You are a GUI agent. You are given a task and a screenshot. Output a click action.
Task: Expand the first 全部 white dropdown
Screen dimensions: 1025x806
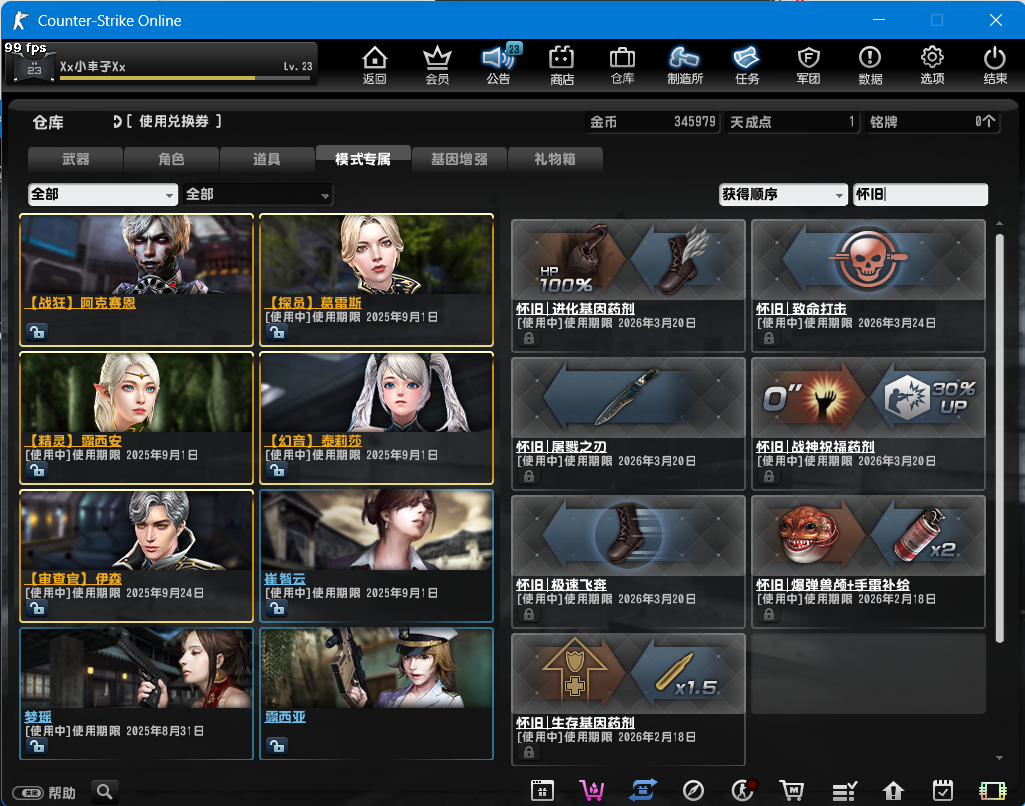(103, 194)
